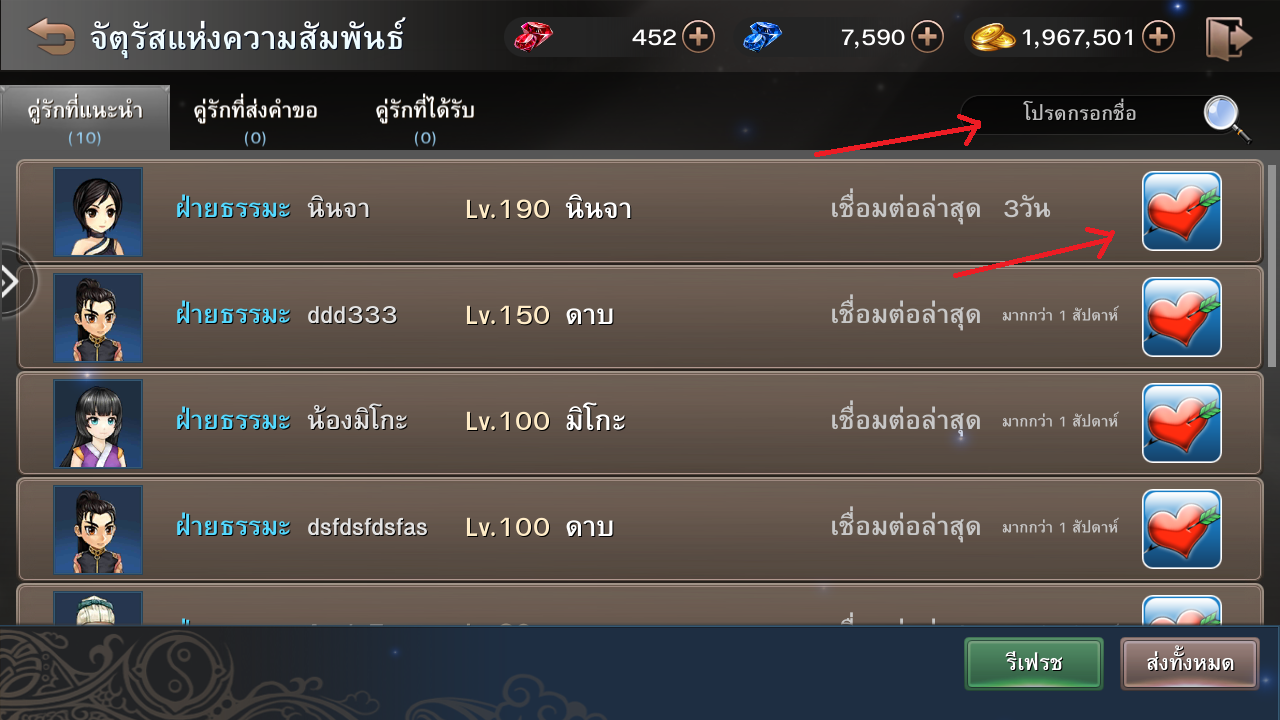Click the ส่งทั้งหมด button
Image resolution: width=1280 pixels, height=720 pixels.
click(1189, 663)
